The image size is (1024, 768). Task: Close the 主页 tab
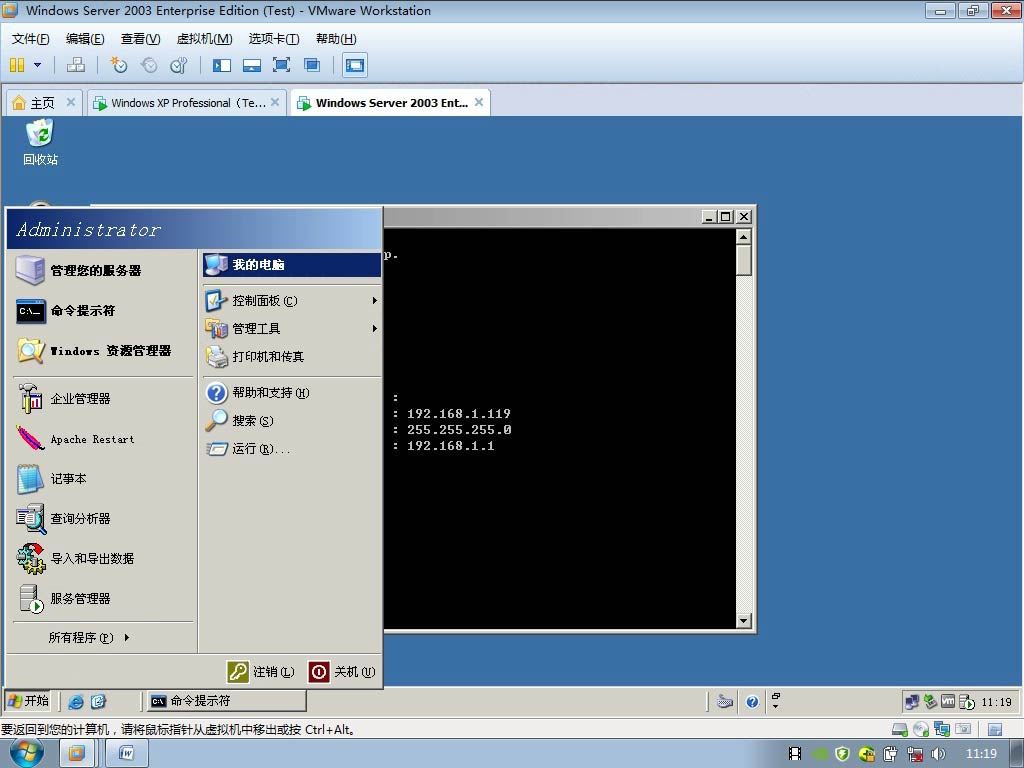point(71,102)
